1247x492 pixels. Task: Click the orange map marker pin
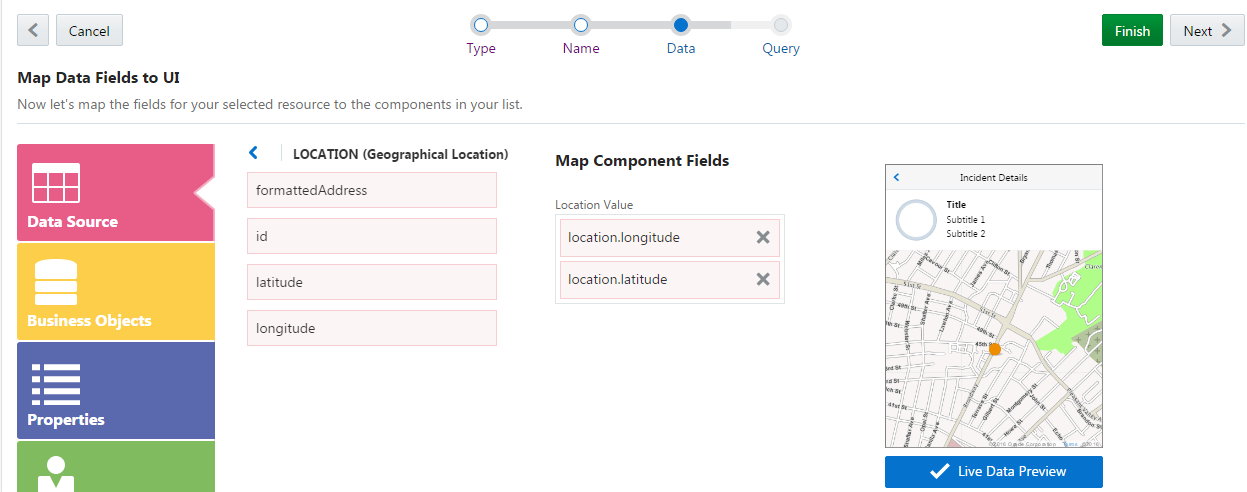click(x=994, y=349)
